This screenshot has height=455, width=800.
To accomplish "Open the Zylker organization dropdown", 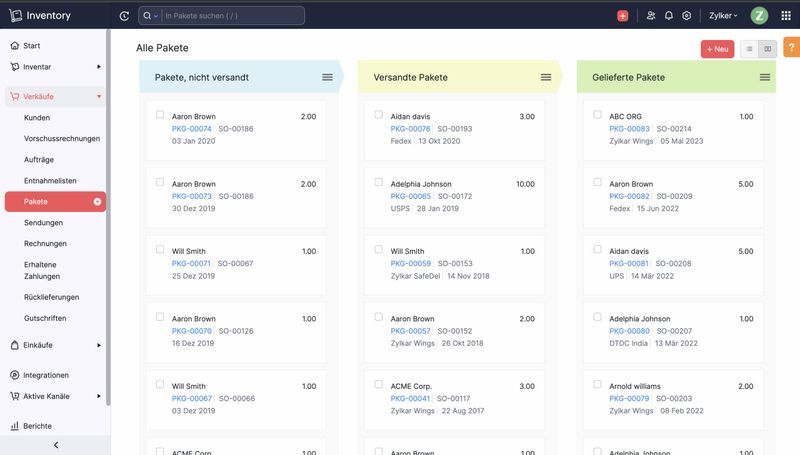I will click(723, 16).
